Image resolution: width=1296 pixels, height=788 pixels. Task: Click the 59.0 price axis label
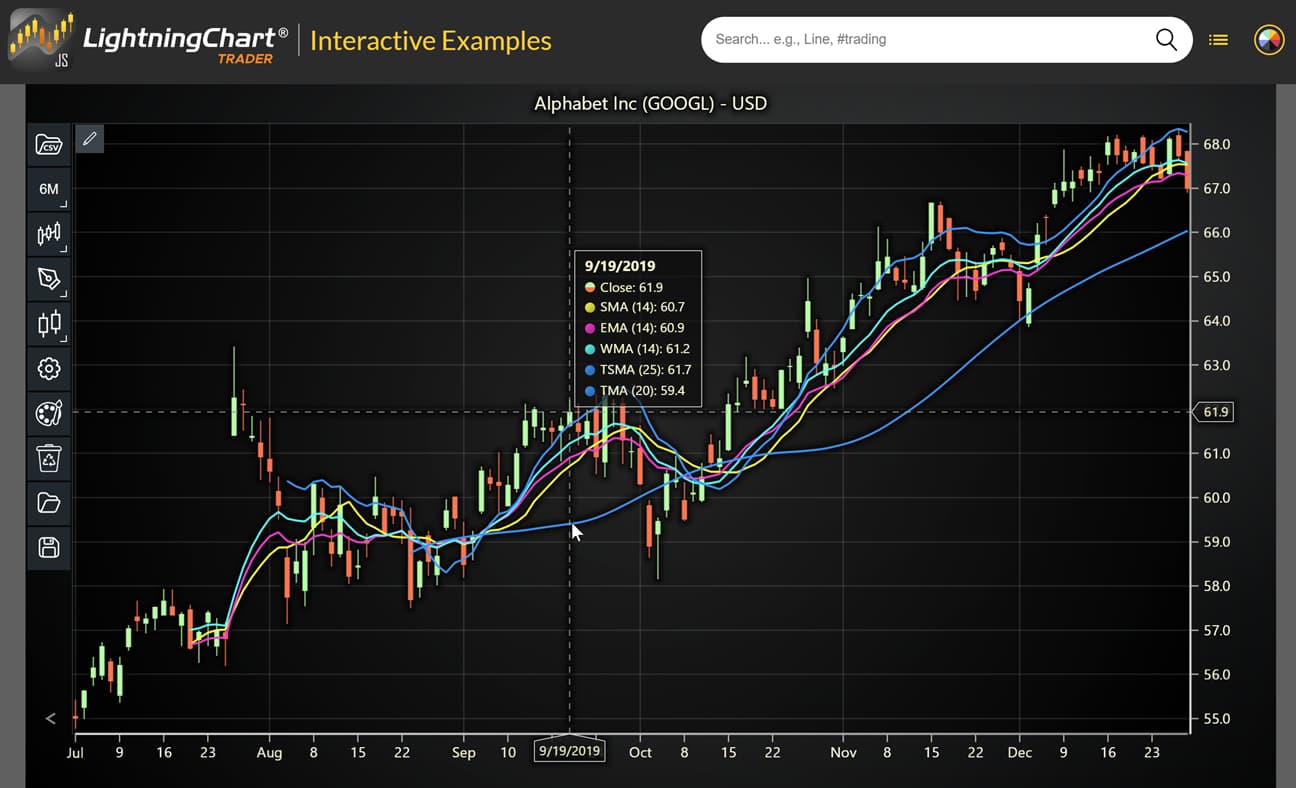(1216, 542)
